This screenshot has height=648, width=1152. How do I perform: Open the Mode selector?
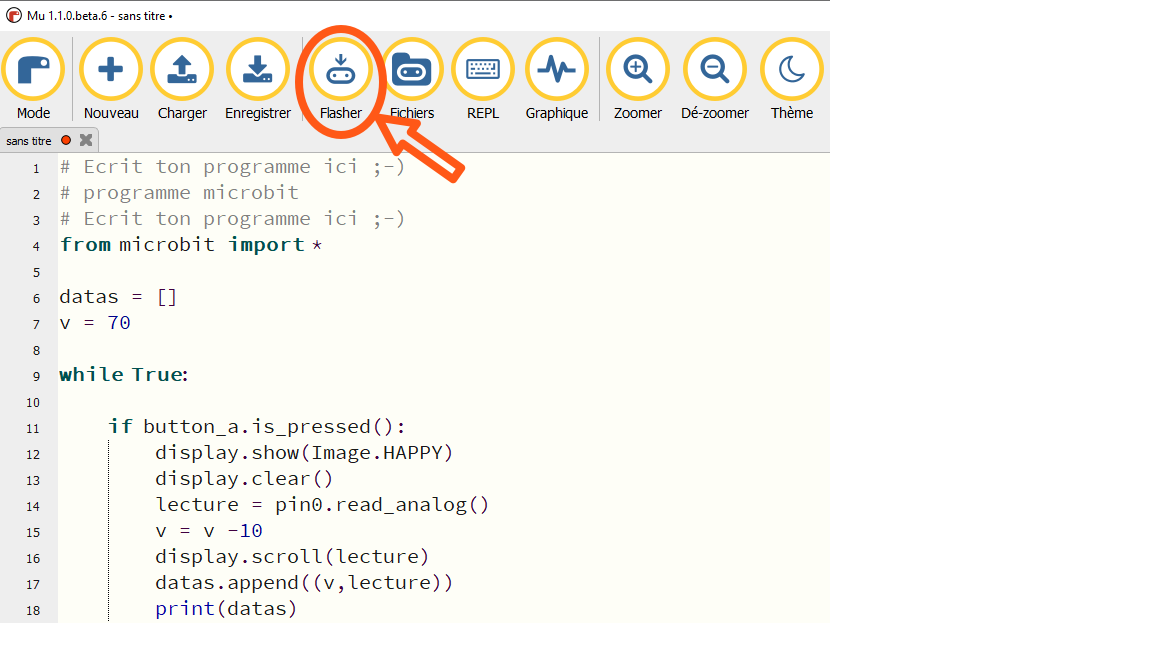(x=33, y=79)
